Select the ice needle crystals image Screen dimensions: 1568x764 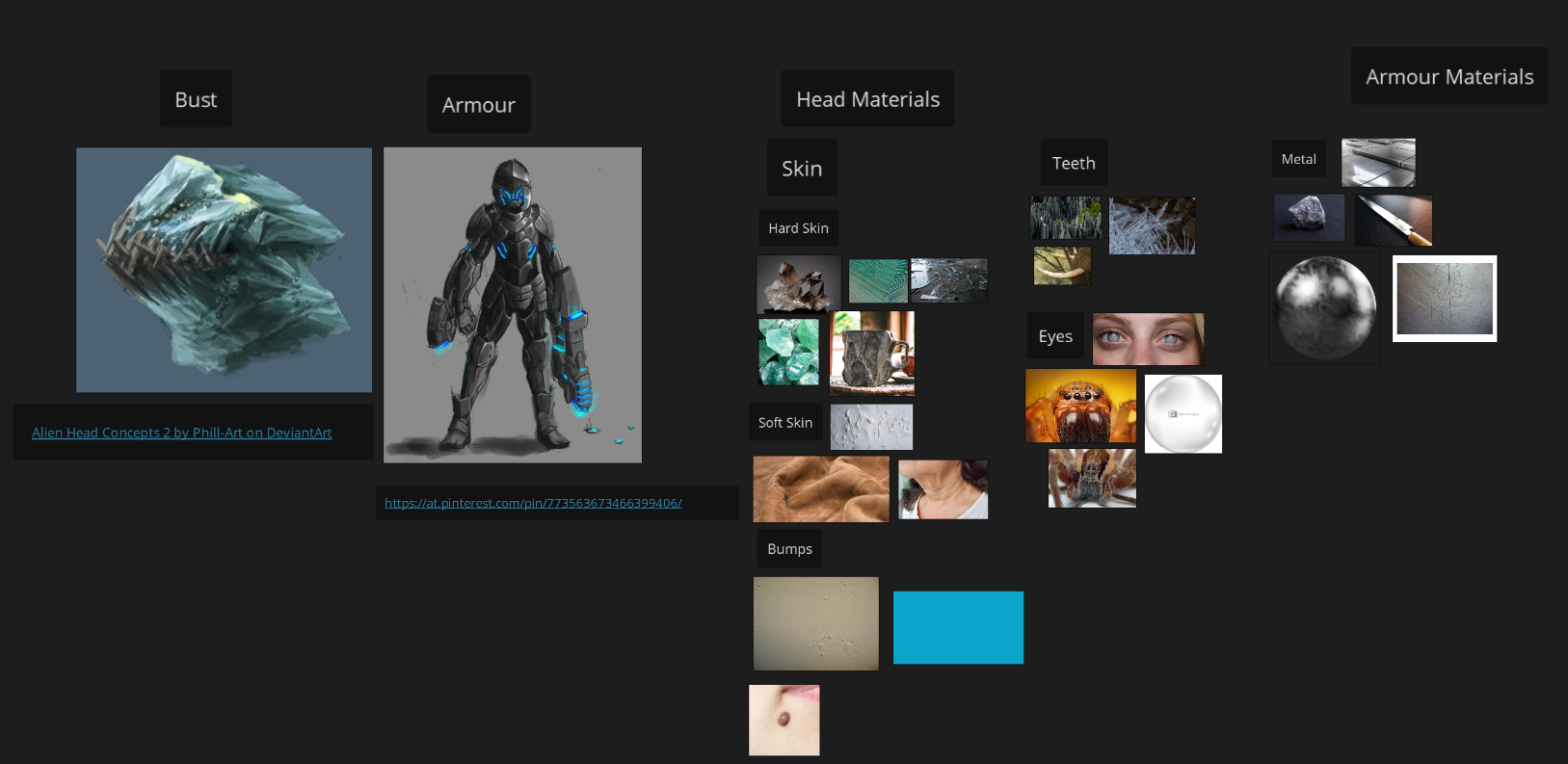(x=1152, y=225)
